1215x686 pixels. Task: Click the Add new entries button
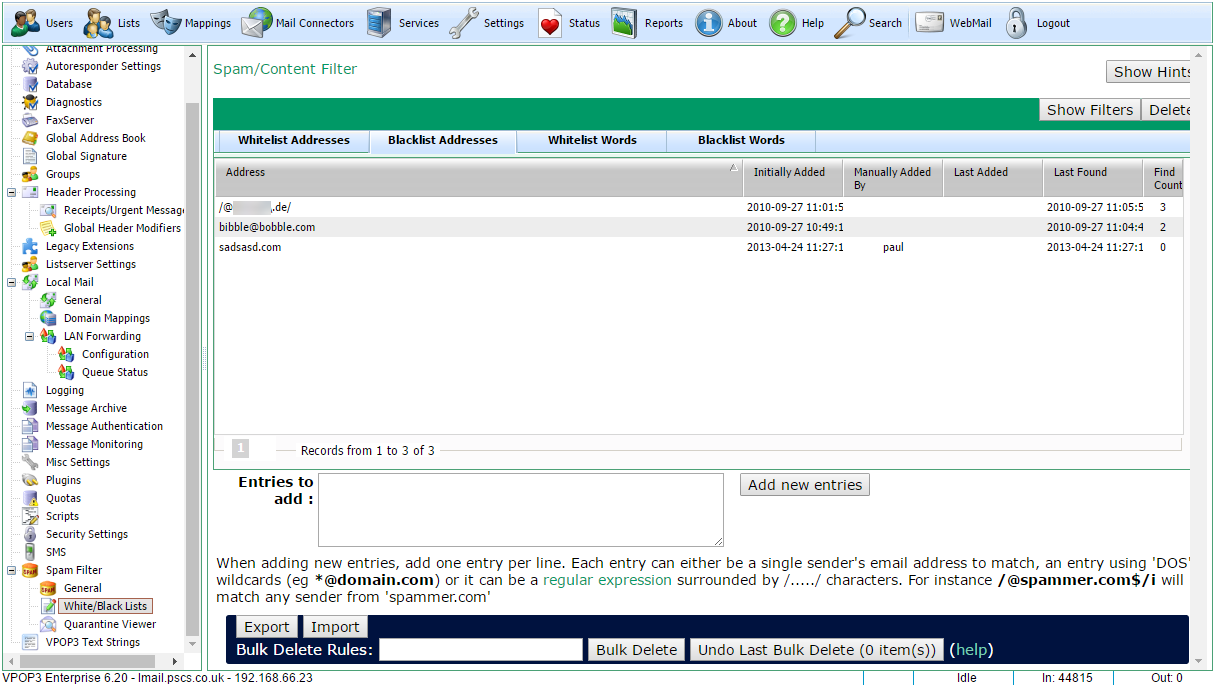click(805, 485)
